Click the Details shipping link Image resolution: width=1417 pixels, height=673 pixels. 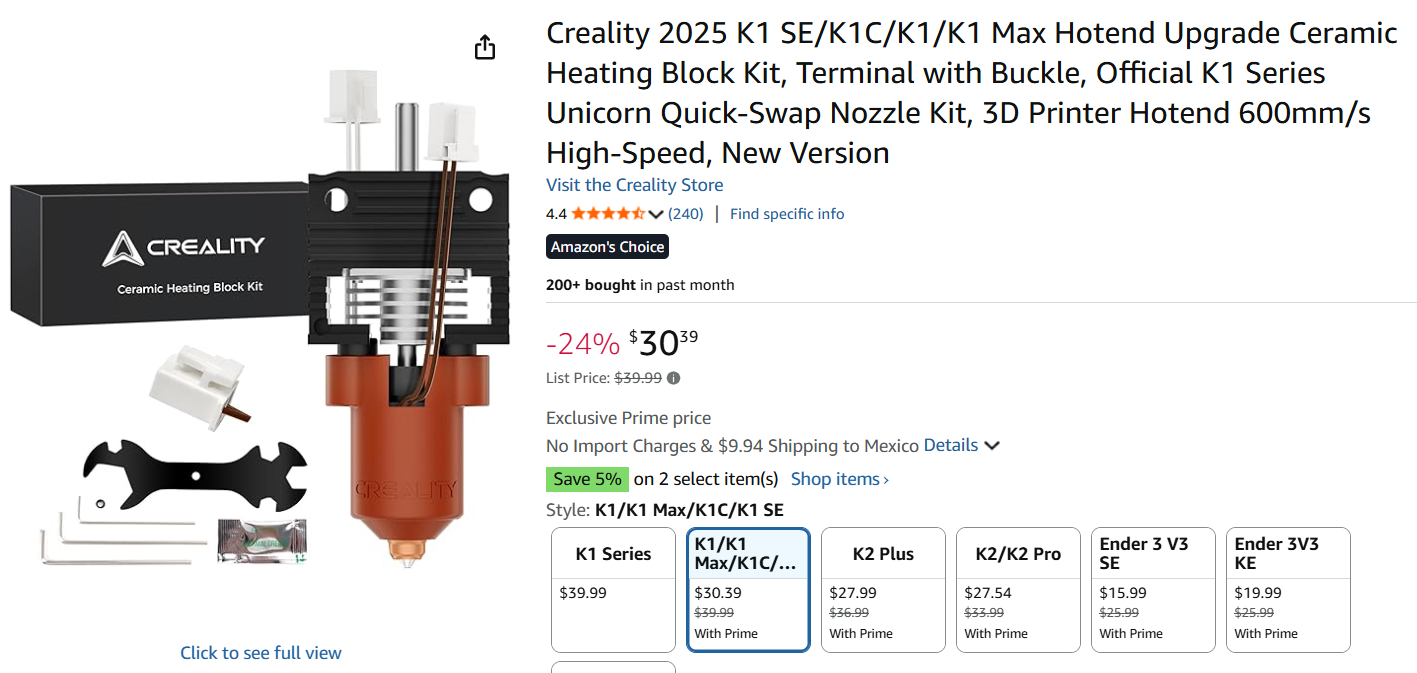950,446
